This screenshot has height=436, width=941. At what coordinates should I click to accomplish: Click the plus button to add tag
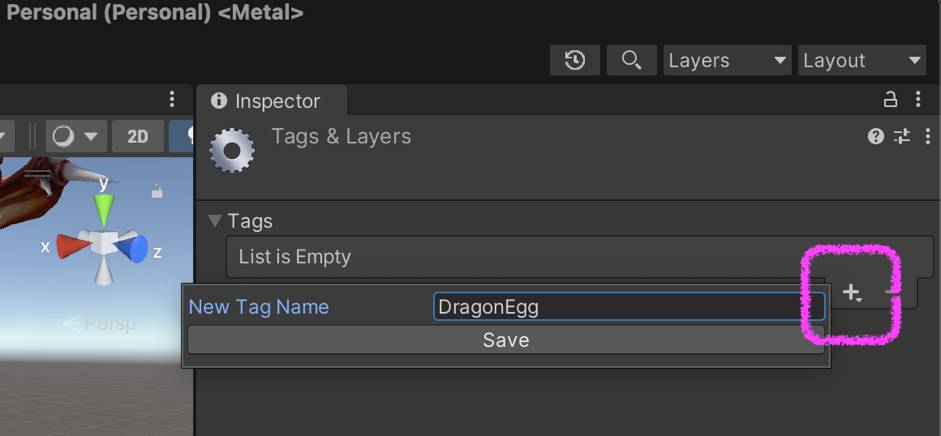pos(851,293)
